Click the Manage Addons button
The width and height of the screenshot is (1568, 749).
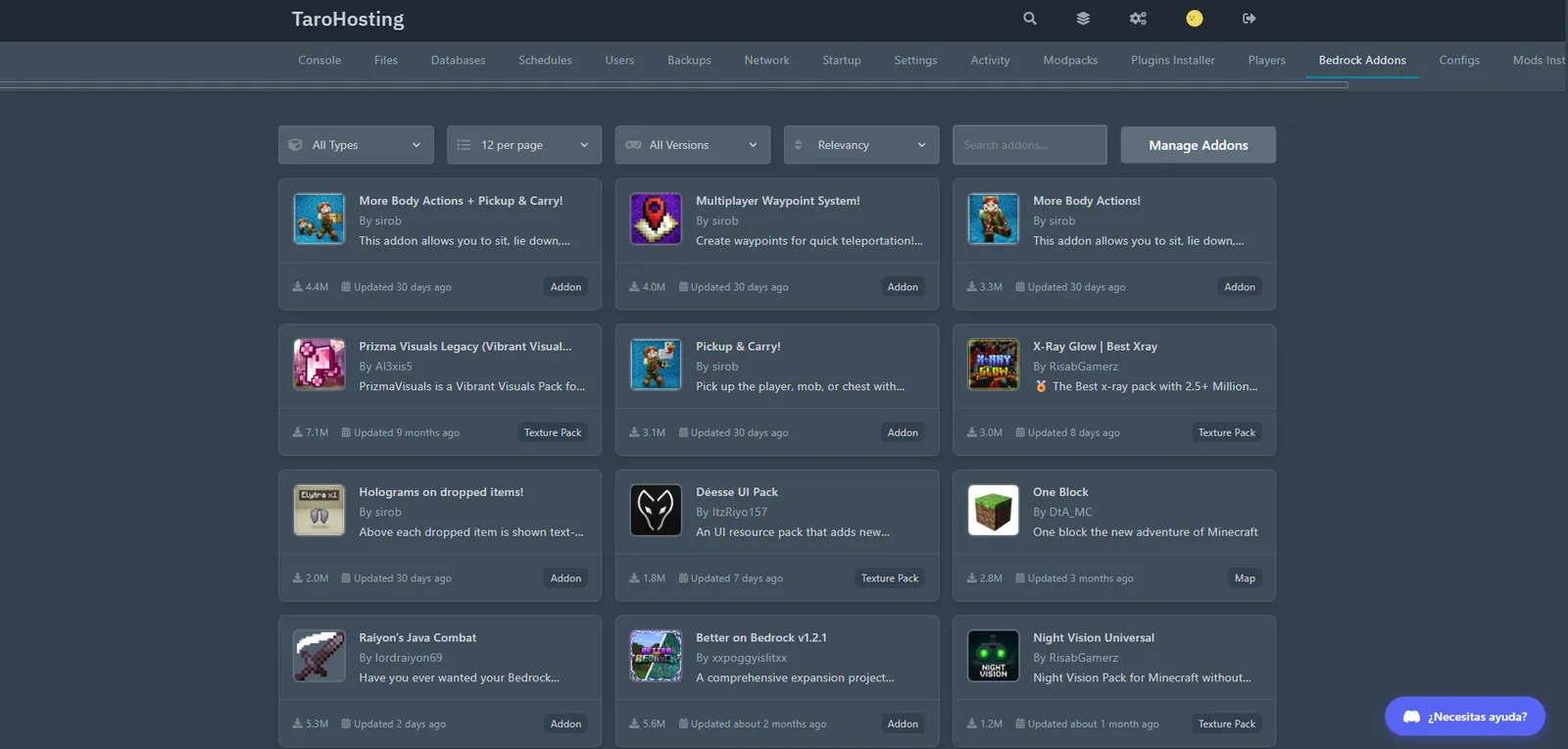1199,145
